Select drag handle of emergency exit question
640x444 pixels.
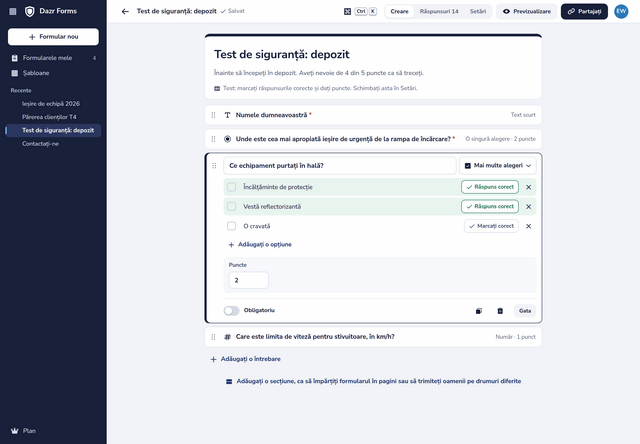[x=213, y=139]
